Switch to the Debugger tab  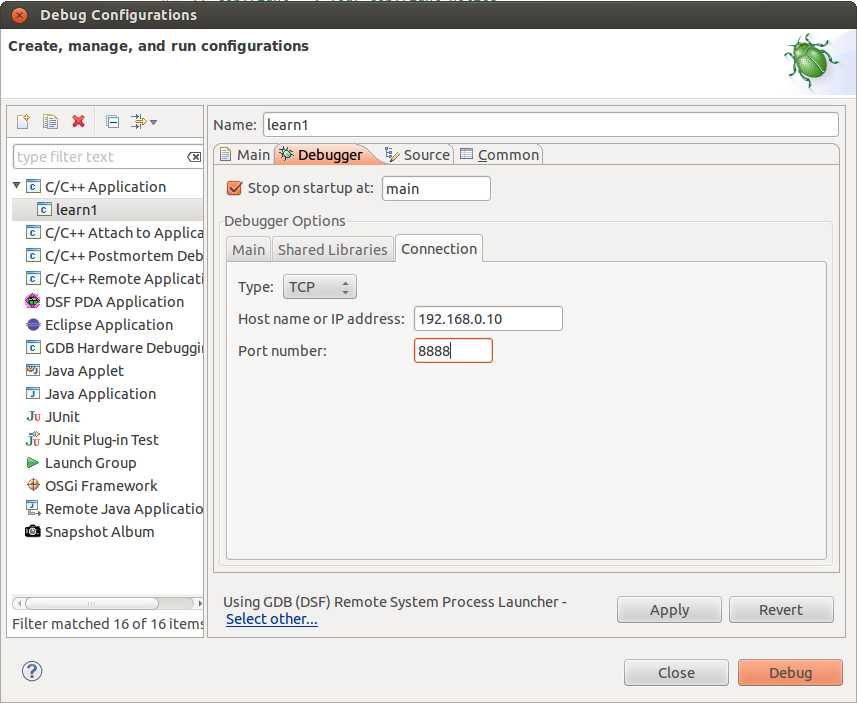pyautogui.click(x=321, y=155)
